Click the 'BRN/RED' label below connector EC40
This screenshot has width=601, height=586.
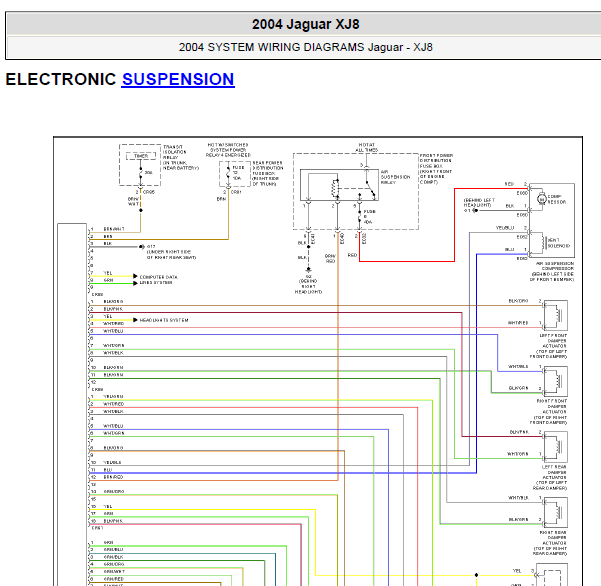click(x=330, y=258)
